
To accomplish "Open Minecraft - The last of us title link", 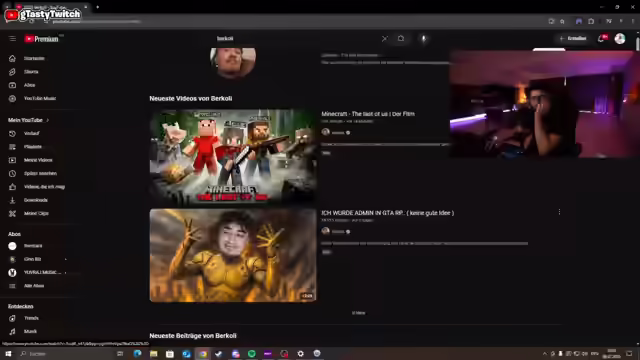I will [x=368, y=114].
